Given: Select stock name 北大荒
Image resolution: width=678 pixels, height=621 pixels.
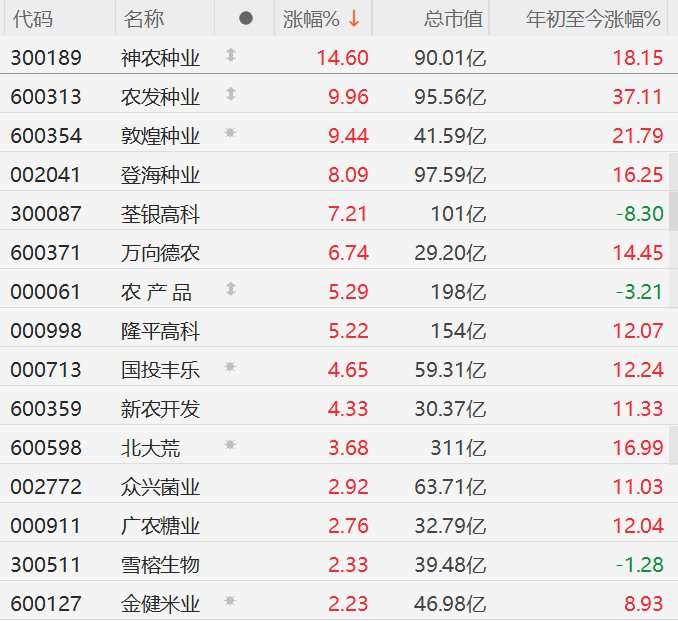Looking at the screenshot, I should pyautogui.click(x=150, y=448).
